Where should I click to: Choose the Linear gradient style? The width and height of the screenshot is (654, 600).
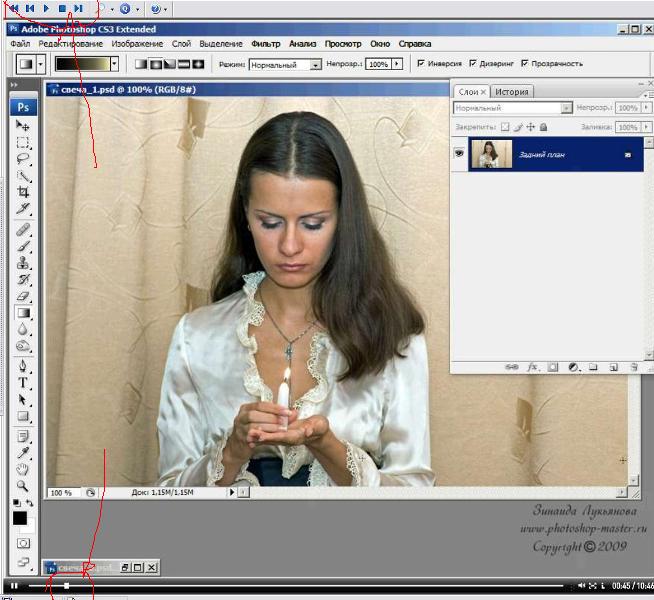pyautogui.click(x=141, y=64)
